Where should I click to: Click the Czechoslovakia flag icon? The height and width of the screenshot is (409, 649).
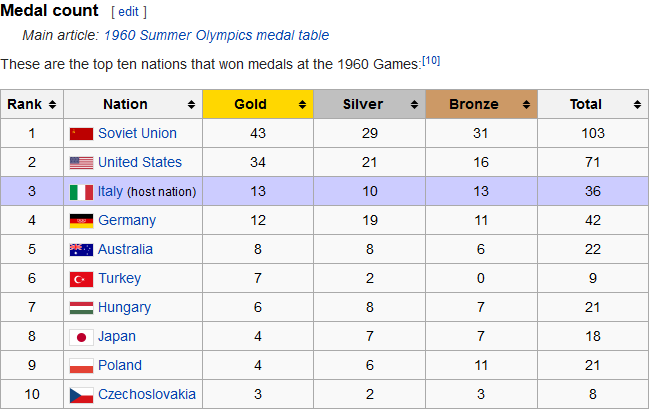coord(81,395)
